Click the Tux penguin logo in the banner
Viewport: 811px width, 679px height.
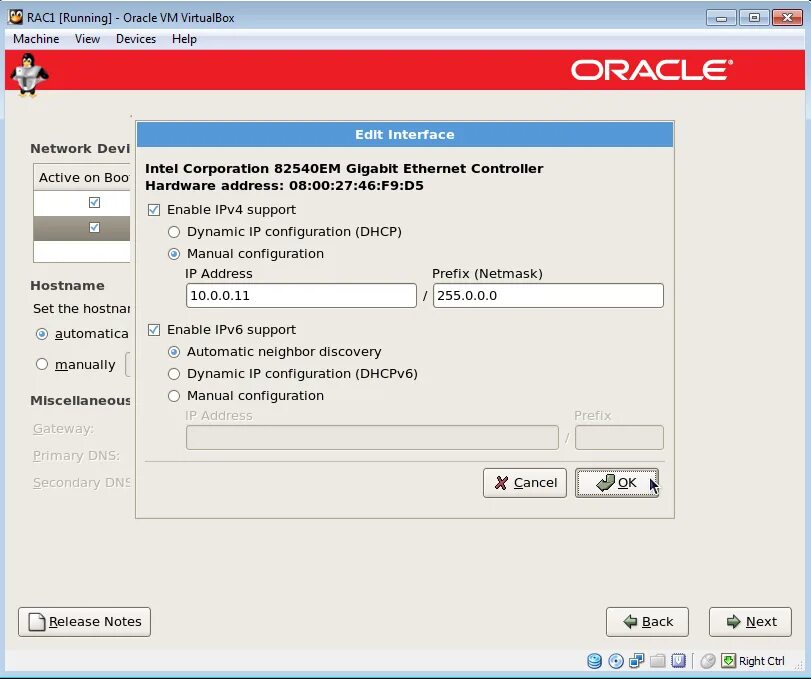pyautogui.click(x=29, y=75)
